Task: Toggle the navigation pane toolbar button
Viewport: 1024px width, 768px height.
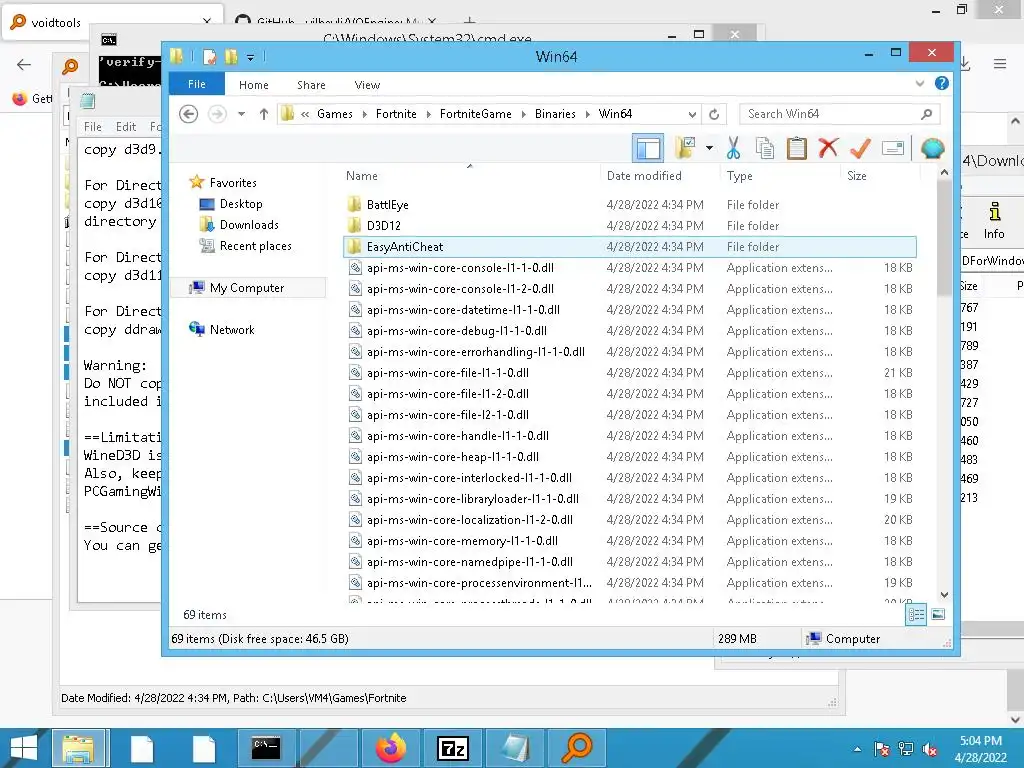Action: click(648, 148)
